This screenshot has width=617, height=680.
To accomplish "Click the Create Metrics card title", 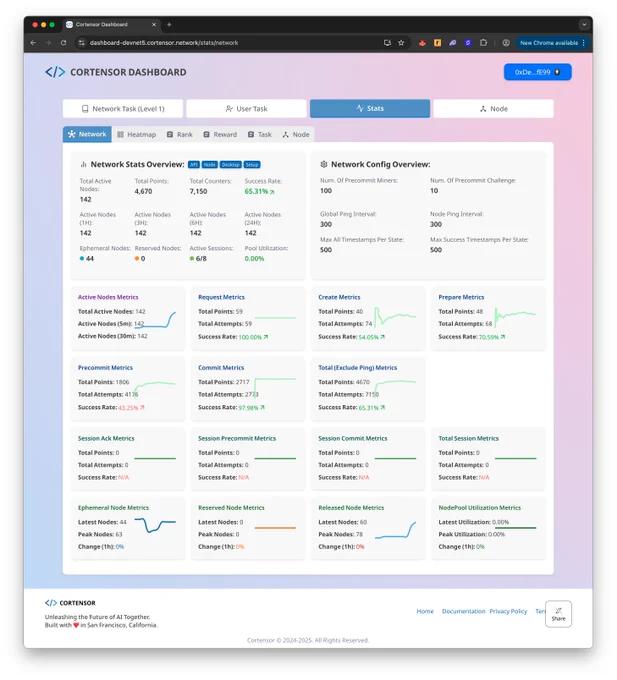I will [x=339, y=297].
